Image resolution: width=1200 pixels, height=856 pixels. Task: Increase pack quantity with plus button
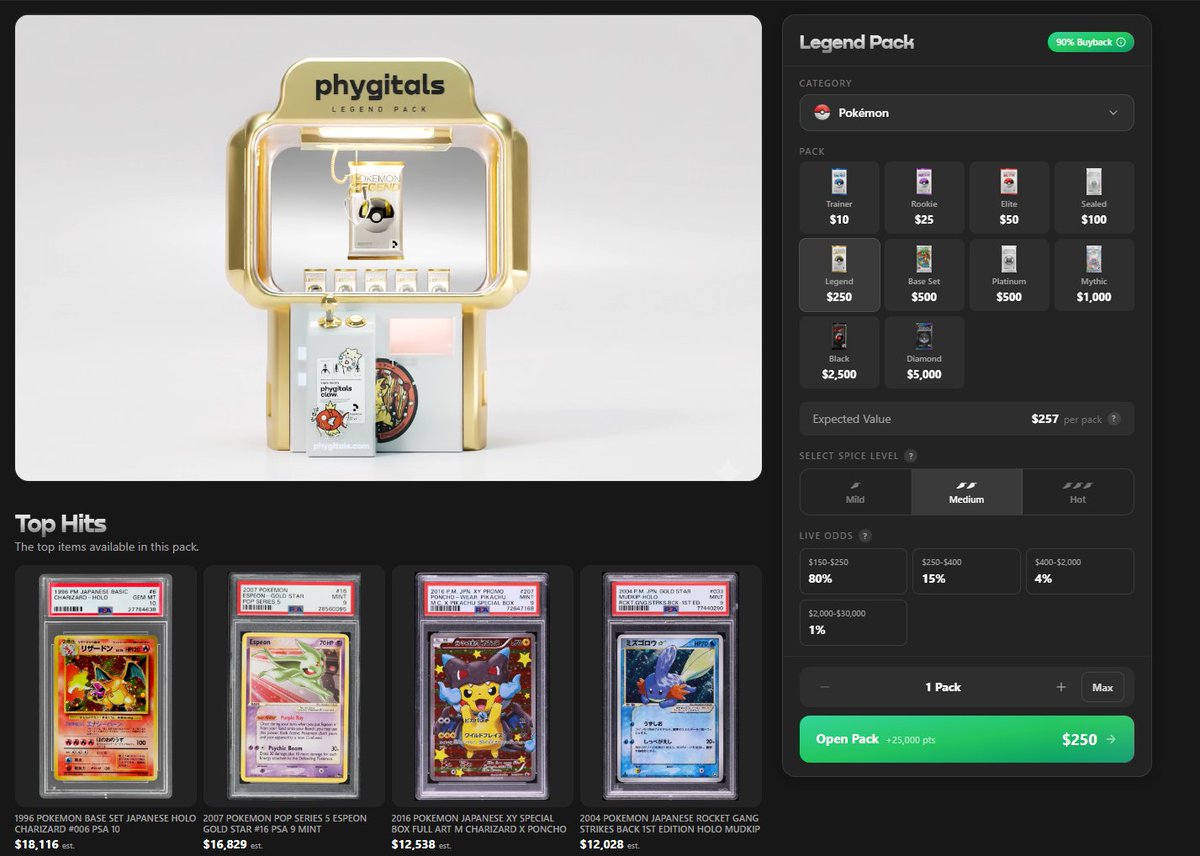click(x=1061, y=687)
